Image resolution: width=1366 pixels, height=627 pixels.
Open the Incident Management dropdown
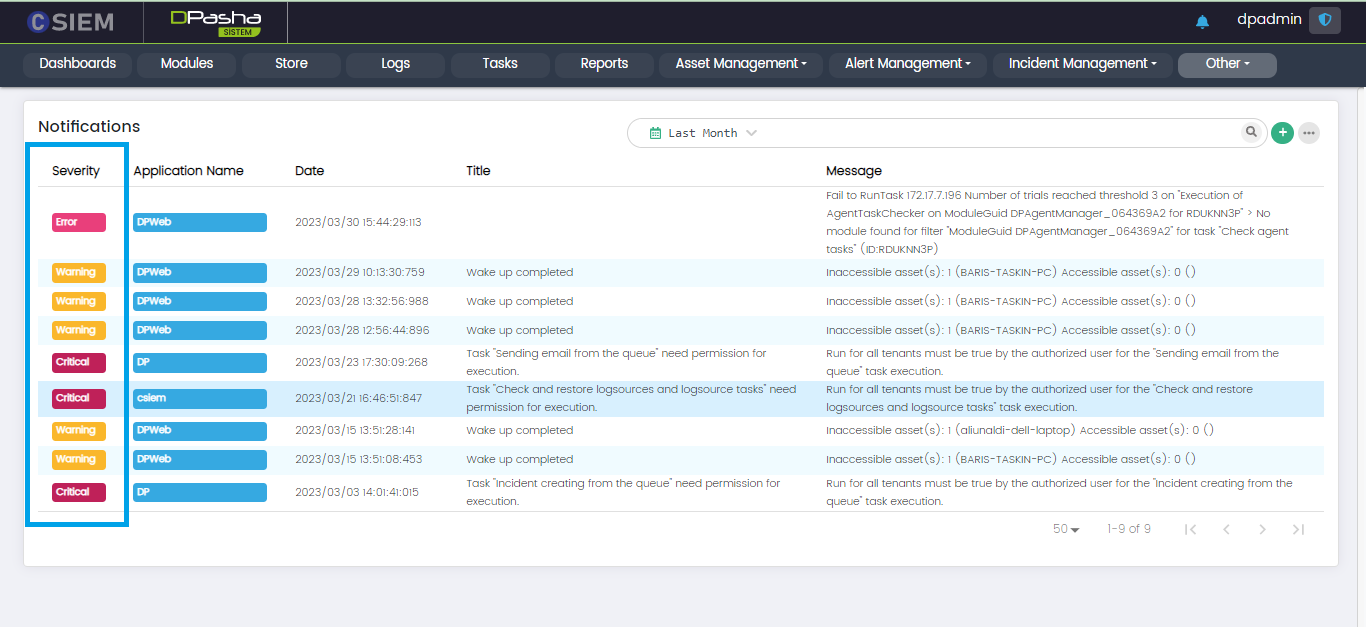1082,64
